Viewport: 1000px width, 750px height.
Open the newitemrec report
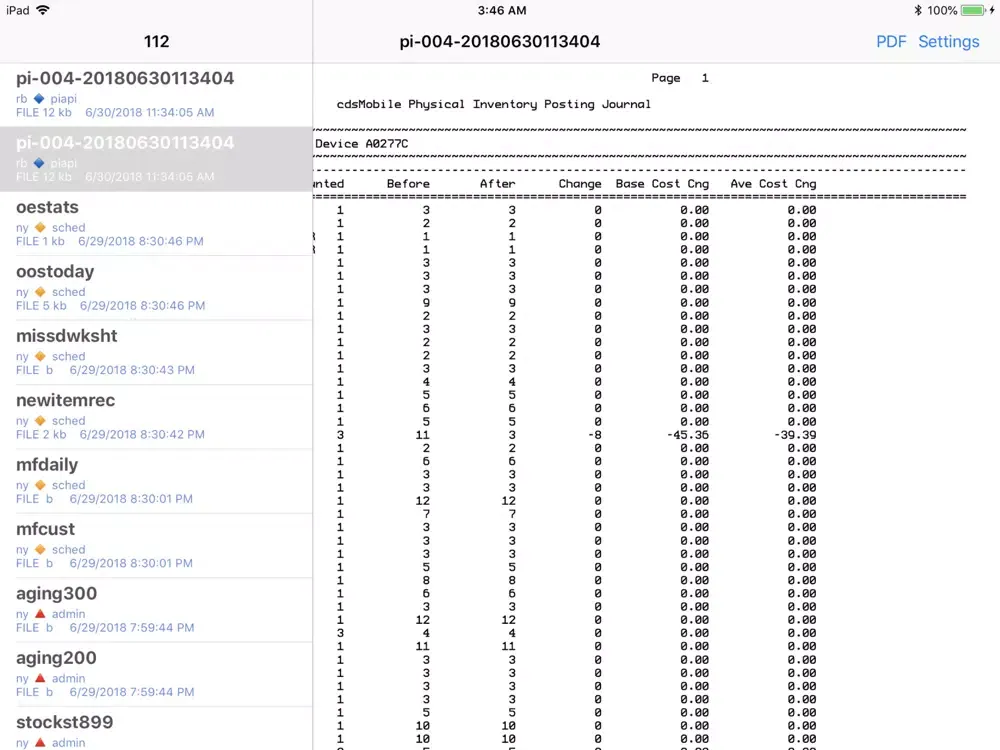[x=156, y=416]
